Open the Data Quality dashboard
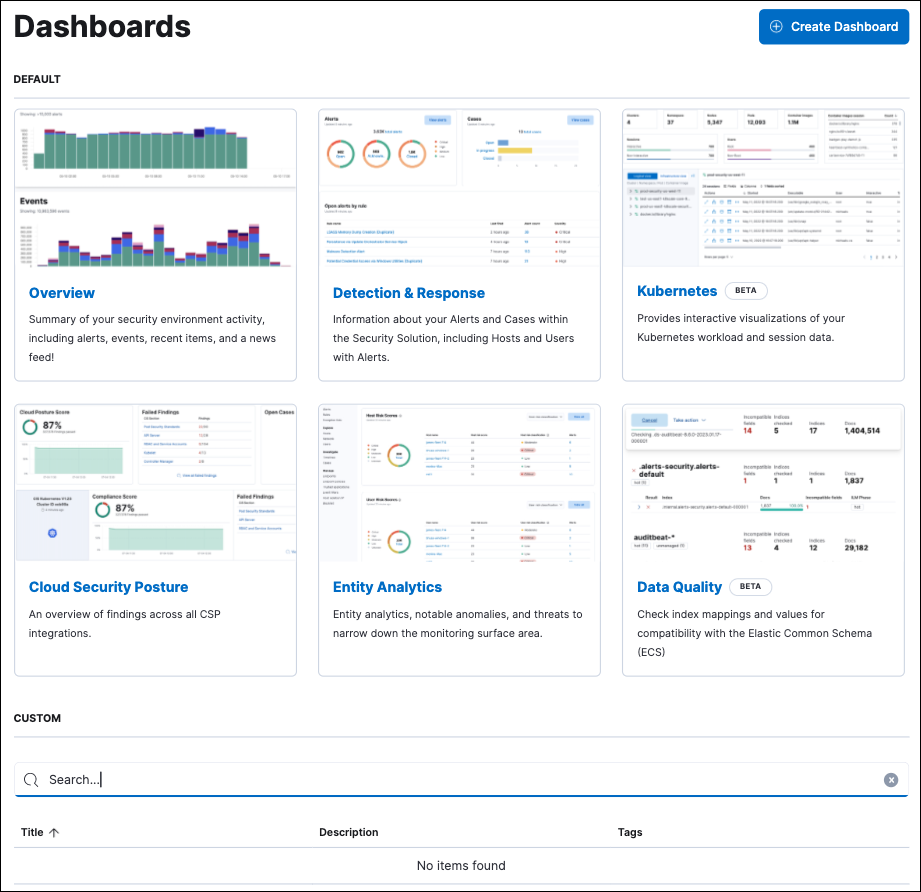This screenshot has width=921, height=892. click(x=680, y=587)
